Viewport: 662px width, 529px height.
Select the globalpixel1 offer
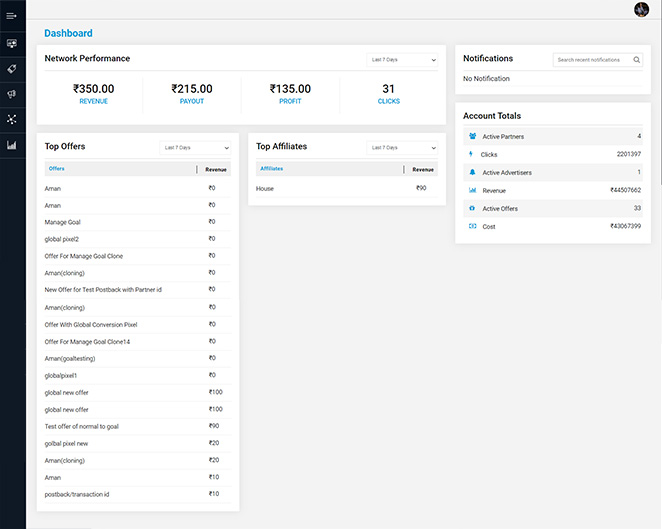pyautogui.click(x=61, y=375)
